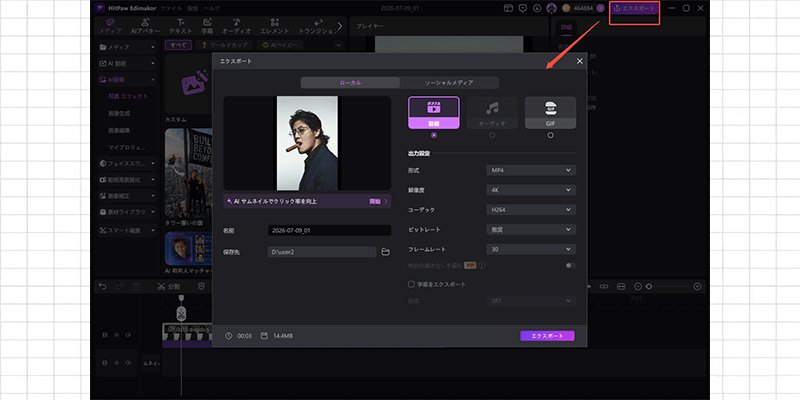Click the file size icon in dialog footer

[x=264, y=336]
